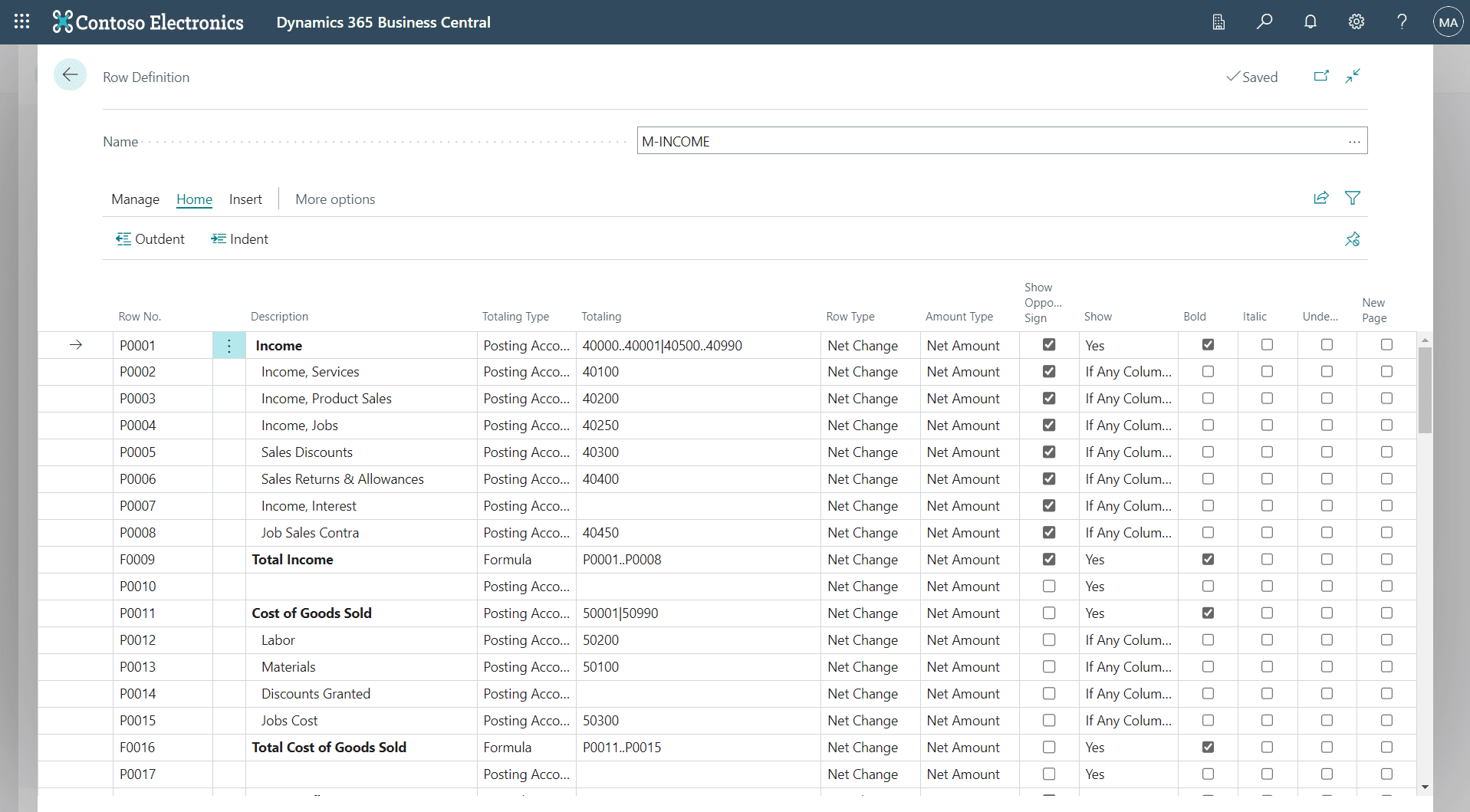
Task: Toggle Show Opposite Sign for Labor row
Action: 1049,640
